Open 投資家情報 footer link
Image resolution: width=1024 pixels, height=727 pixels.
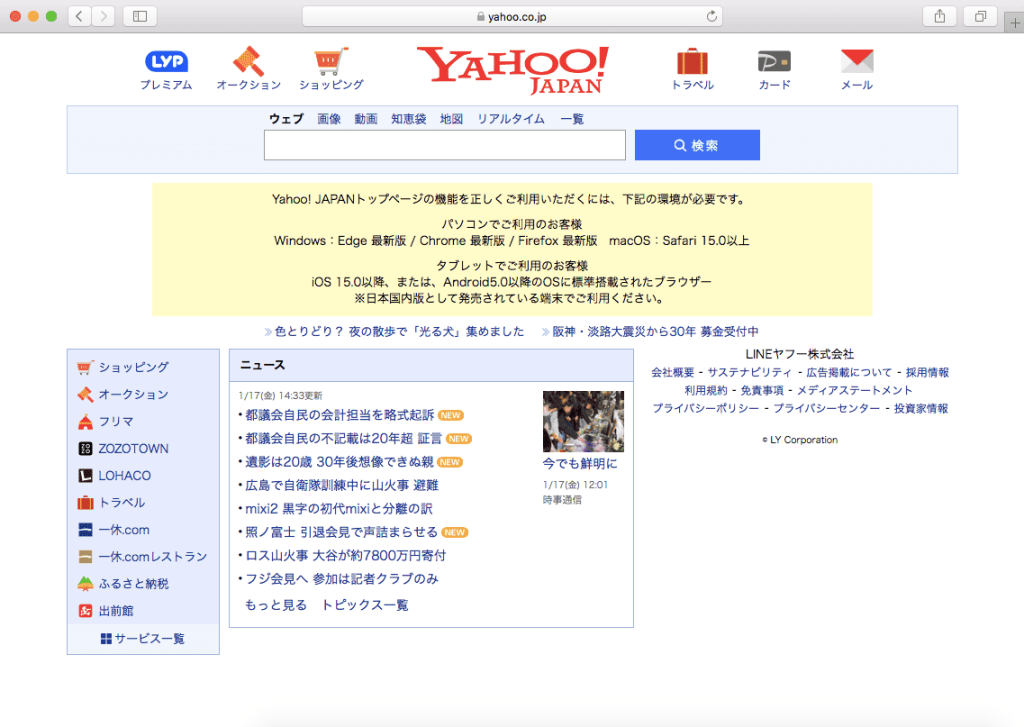pyautogui.click(x=921, y=408)
